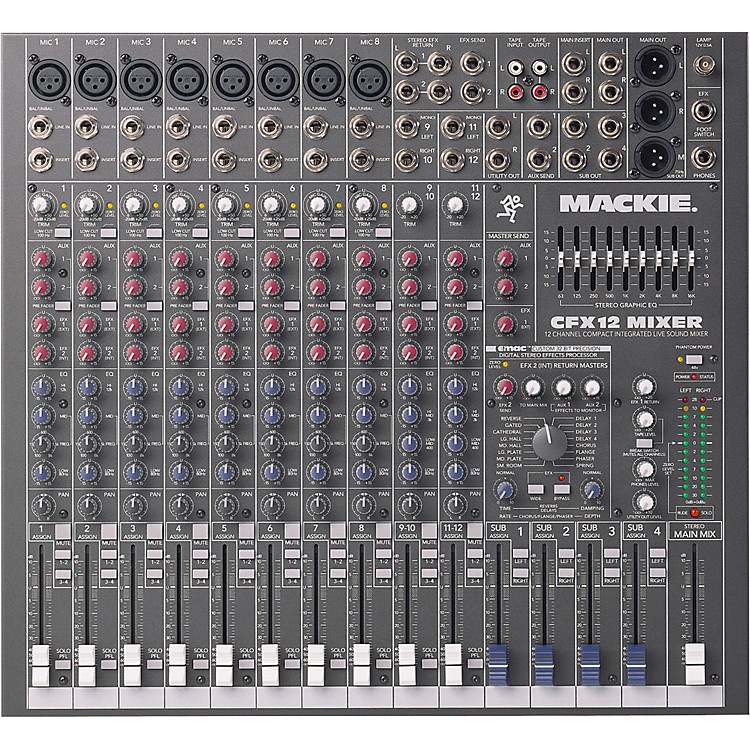The image size is (750, 750).
Task: Click the 16K graphic EQ slider
Action: click(691, 259)
